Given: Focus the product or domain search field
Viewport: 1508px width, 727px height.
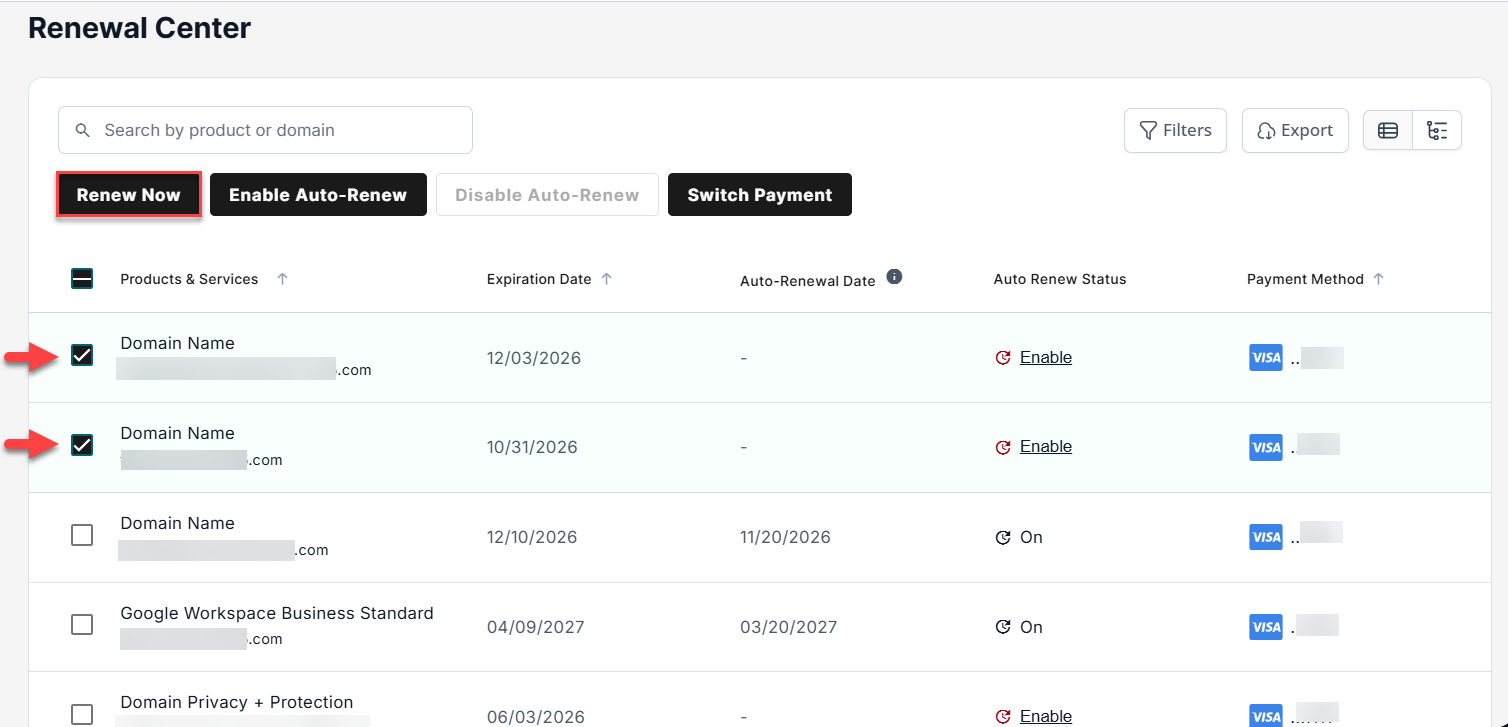Looking at the screenshot, I should pos(265,130).
